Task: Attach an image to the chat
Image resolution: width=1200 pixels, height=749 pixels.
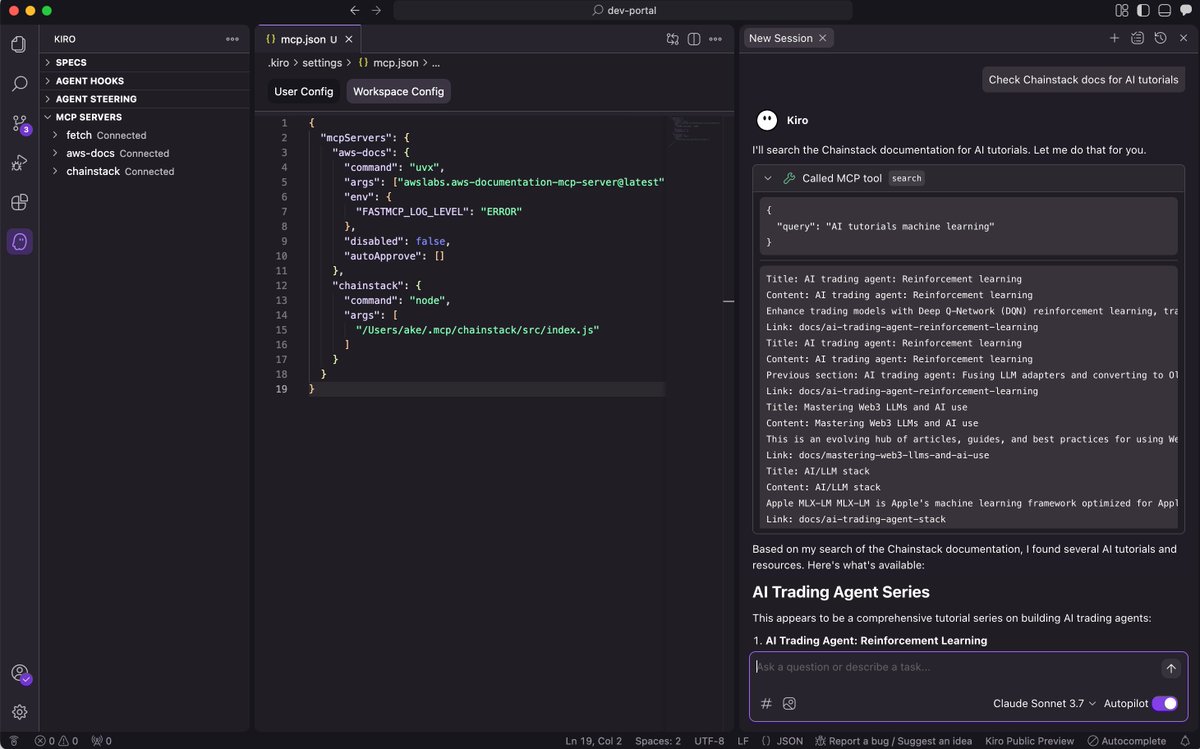Action: (x=789, y=703)
